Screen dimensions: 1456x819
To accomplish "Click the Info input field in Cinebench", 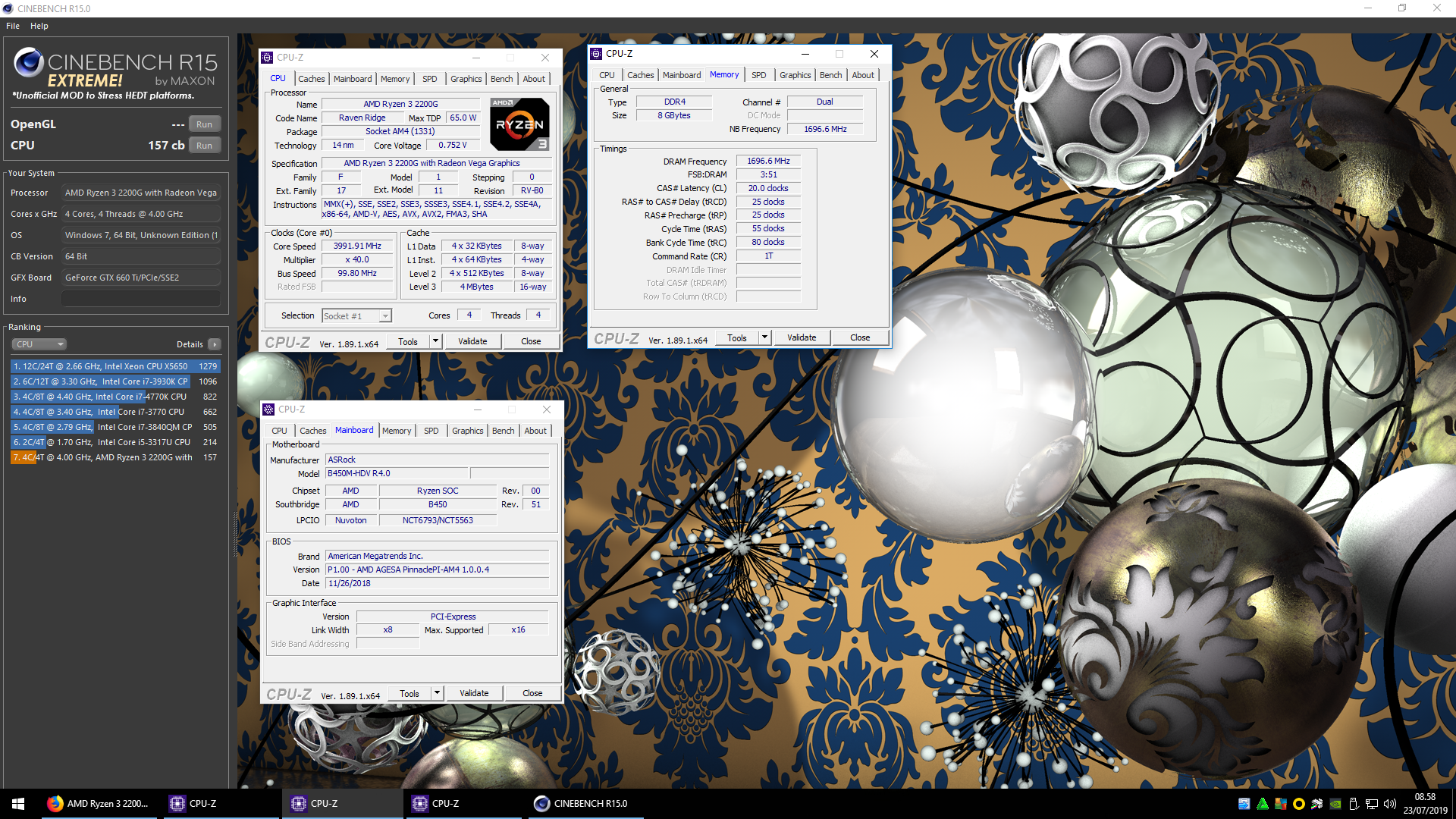I will (x=141, y=299).
